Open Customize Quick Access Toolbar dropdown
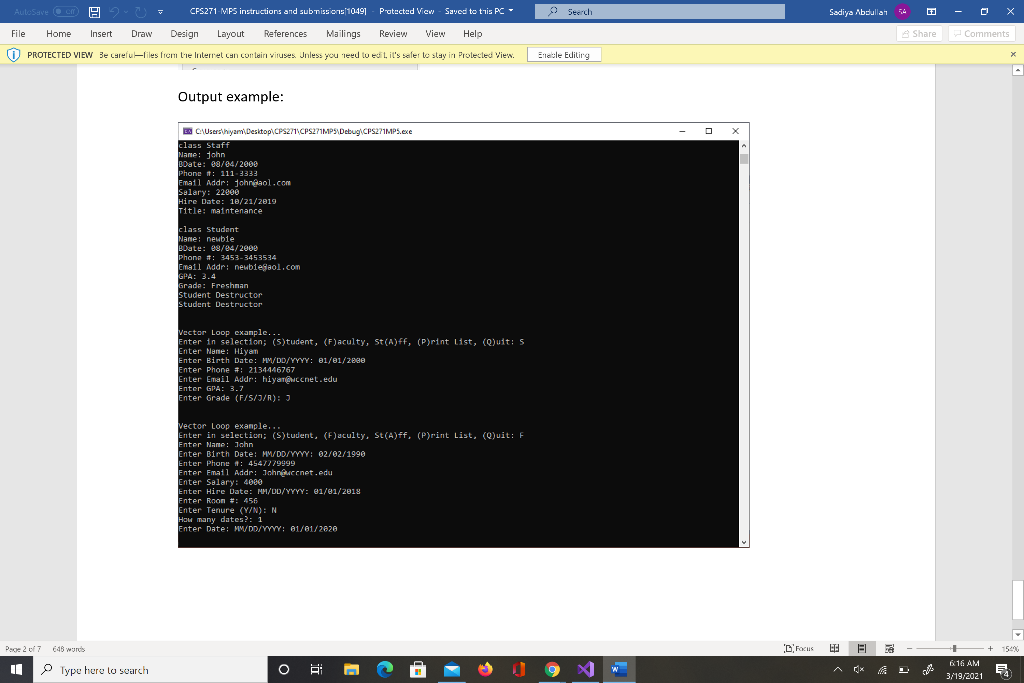 (x=161, y=12)
